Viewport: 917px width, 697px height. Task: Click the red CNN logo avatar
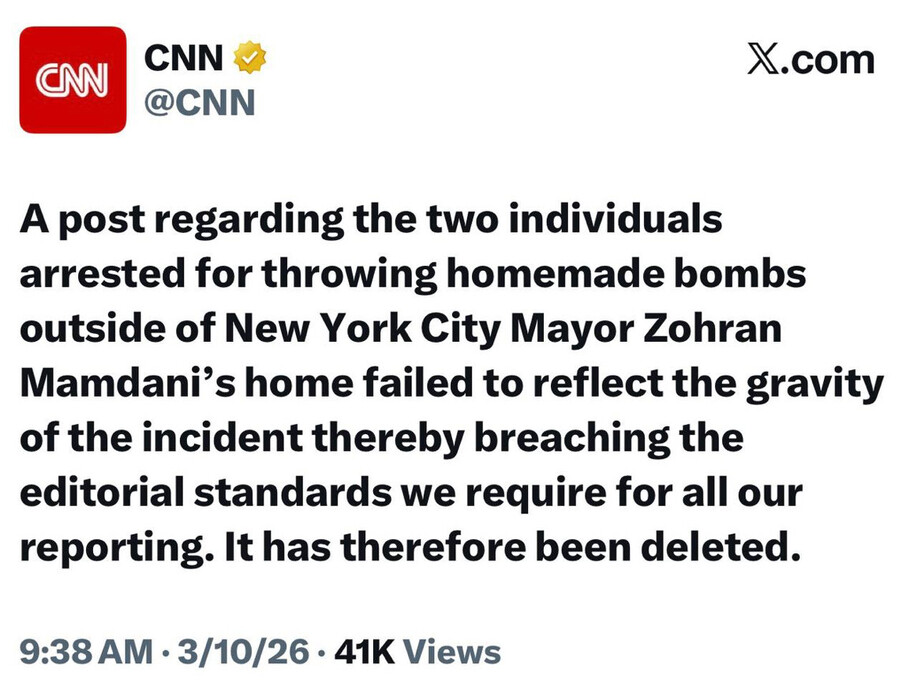[73, 80]
